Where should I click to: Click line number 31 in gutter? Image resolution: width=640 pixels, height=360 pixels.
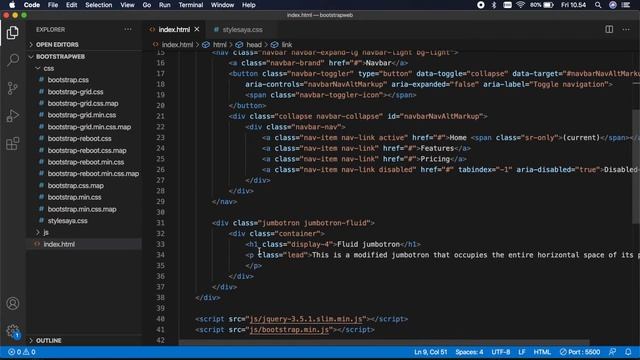coord(160,223)
